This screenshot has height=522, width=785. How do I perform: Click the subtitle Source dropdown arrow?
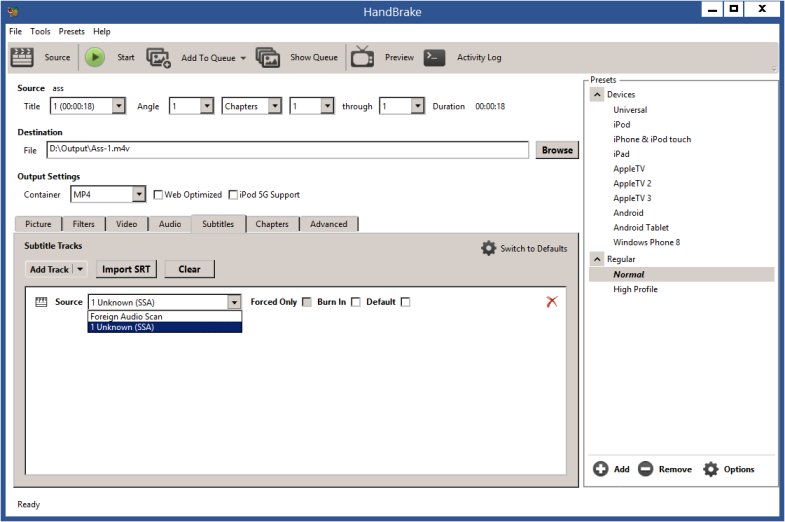(x=234, y=302)
